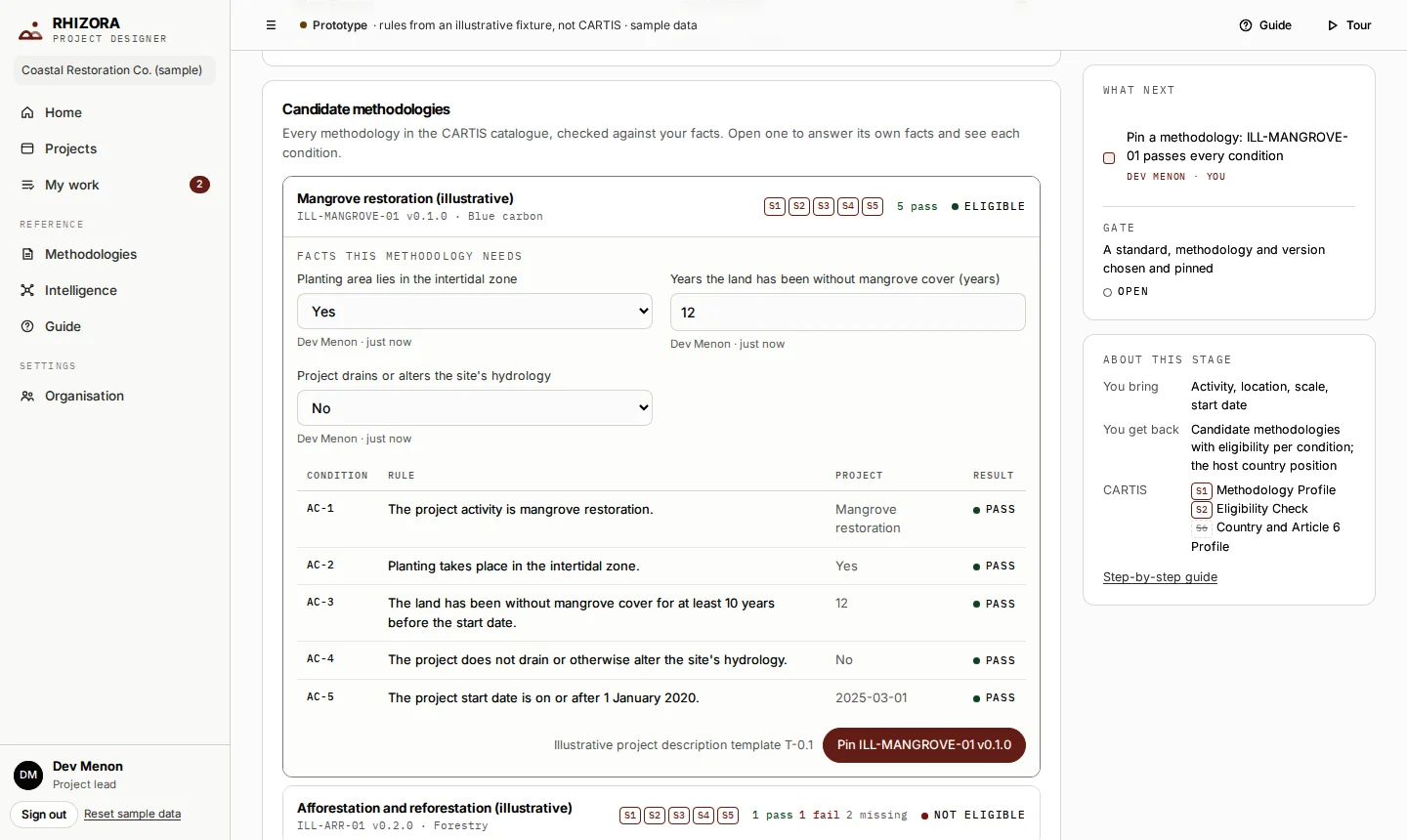Open the site's hydrology No dropdown
Image resolution: width=1407 pixels, height=840 pixels.
[475, 408]
